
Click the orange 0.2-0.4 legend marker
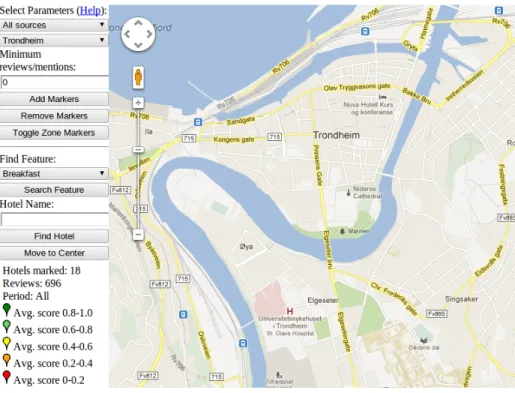(6, 360)
